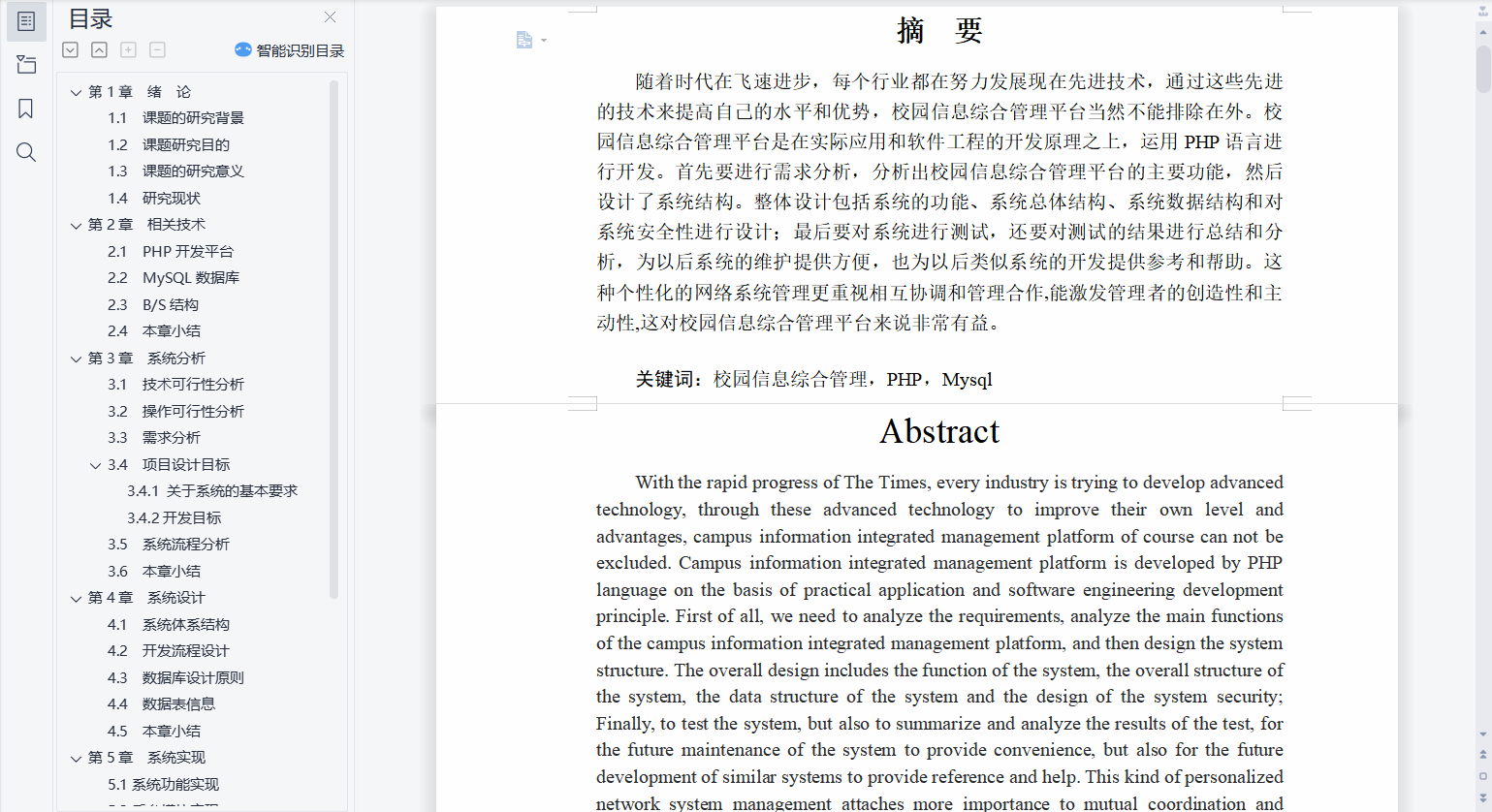Image resolution: width=1492 pixels, height=812 pixels.
Task: Collapse the 第2章 相关技术 section
Action: tap(76, 226)
